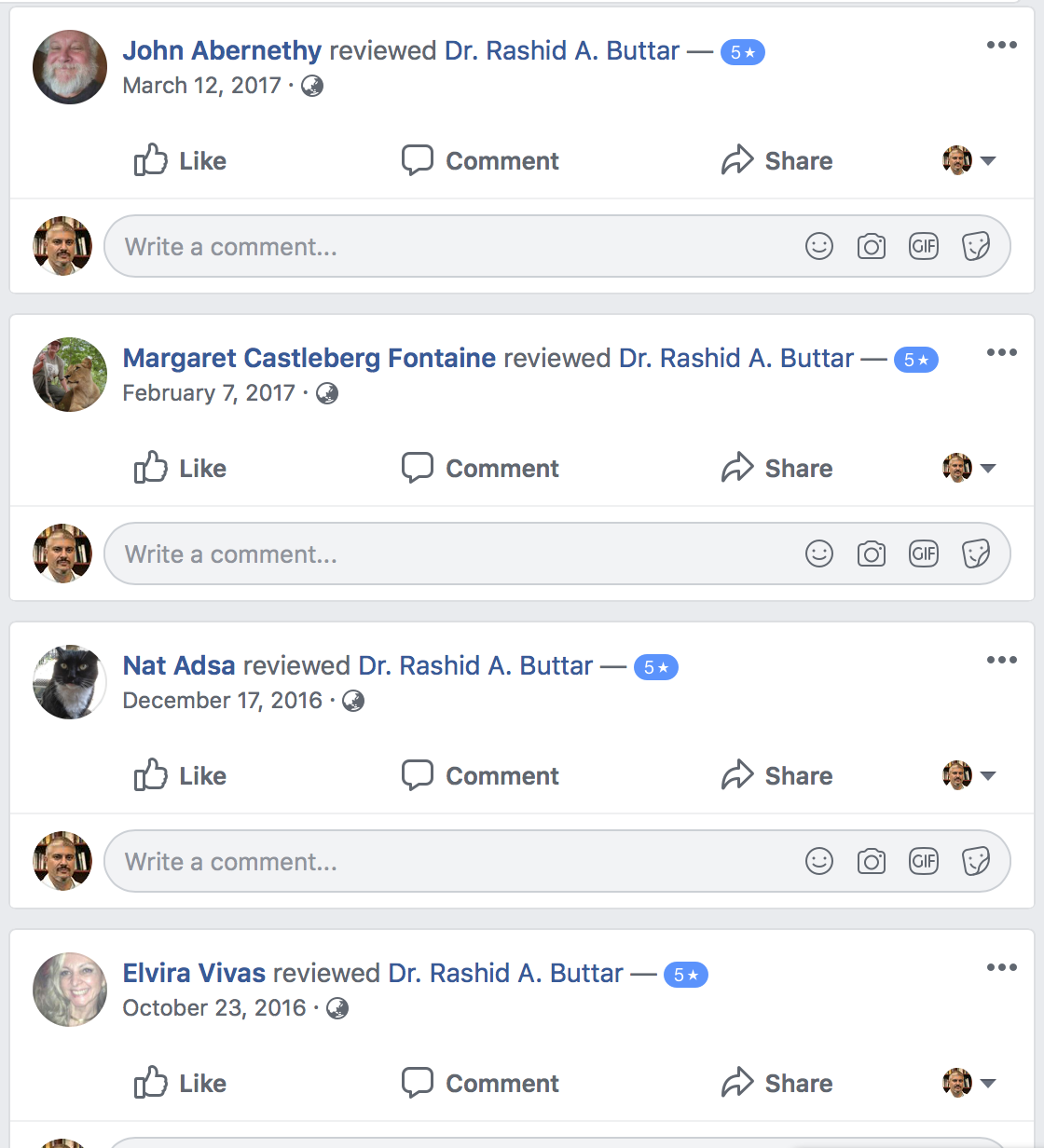Share Margaret Castleberg Fontaine's review
The image size is (1044, 1148).
coord(776,468)
